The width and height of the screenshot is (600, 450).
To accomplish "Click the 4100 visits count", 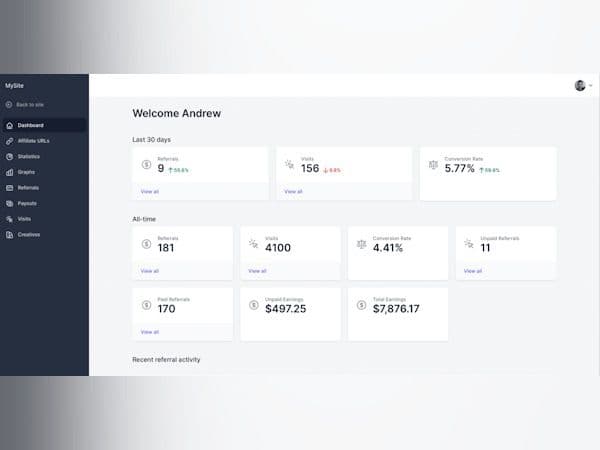I will point(278,248).
